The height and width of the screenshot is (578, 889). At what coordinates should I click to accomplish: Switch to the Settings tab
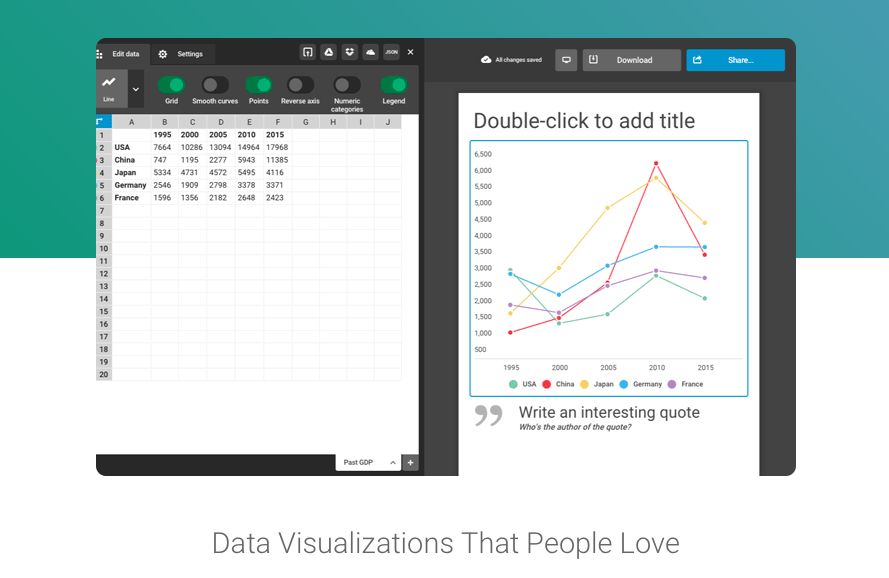coord(181,54)
